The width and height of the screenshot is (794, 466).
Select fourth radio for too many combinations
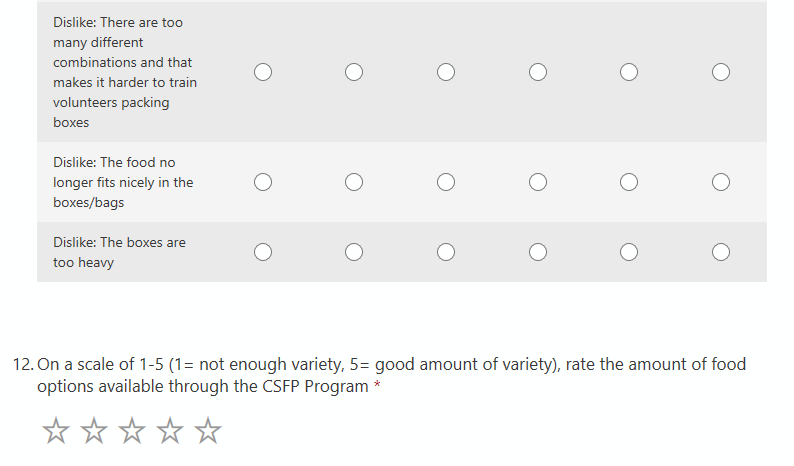(x=538, y=72)
